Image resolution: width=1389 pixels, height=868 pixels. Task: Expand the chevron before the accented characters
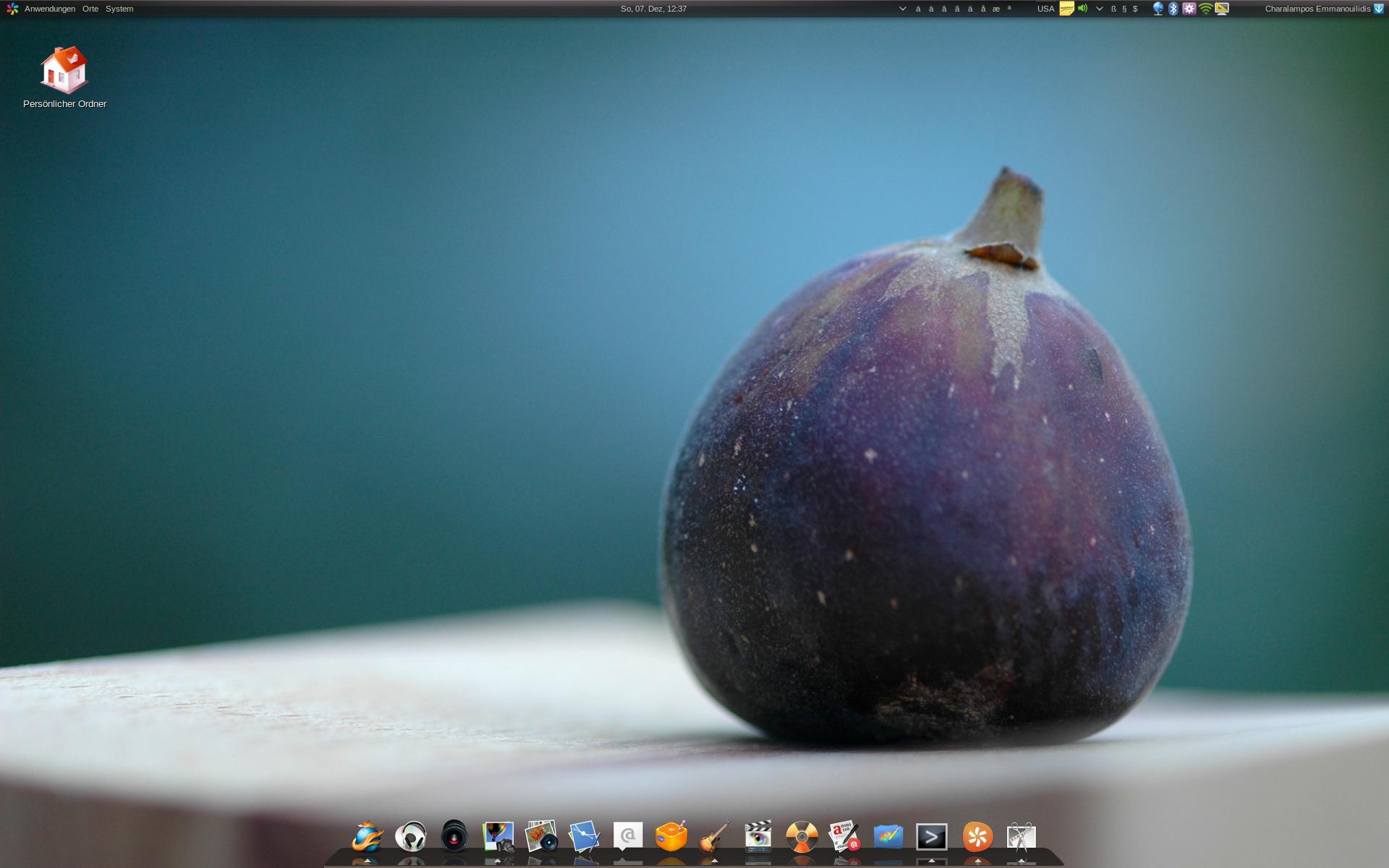903,9
